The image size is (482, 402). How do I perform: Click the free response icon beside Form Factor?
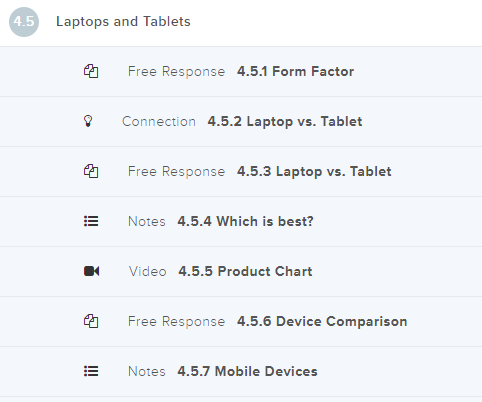[91, 71]
